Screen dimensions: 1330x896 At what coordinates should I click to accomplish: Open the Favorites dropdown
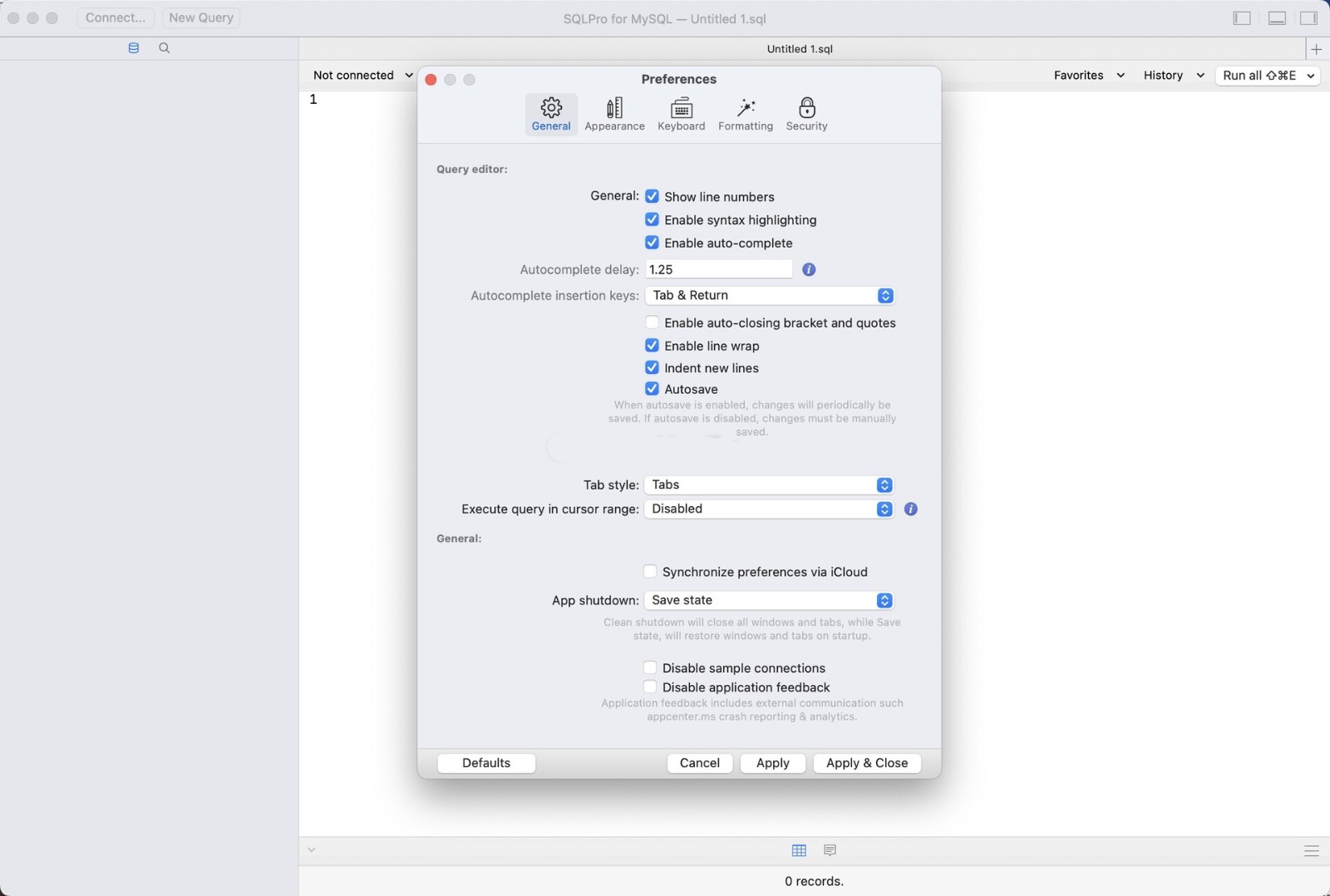[x=1089, y=75]
